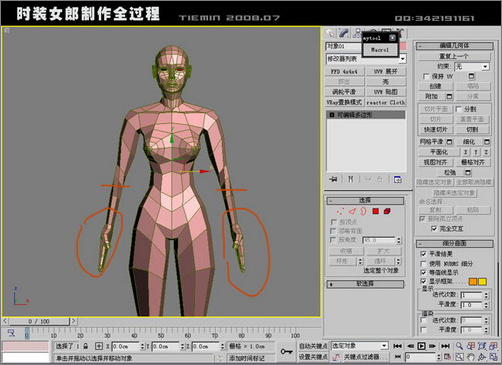Go to start of animation

point(397,346)
